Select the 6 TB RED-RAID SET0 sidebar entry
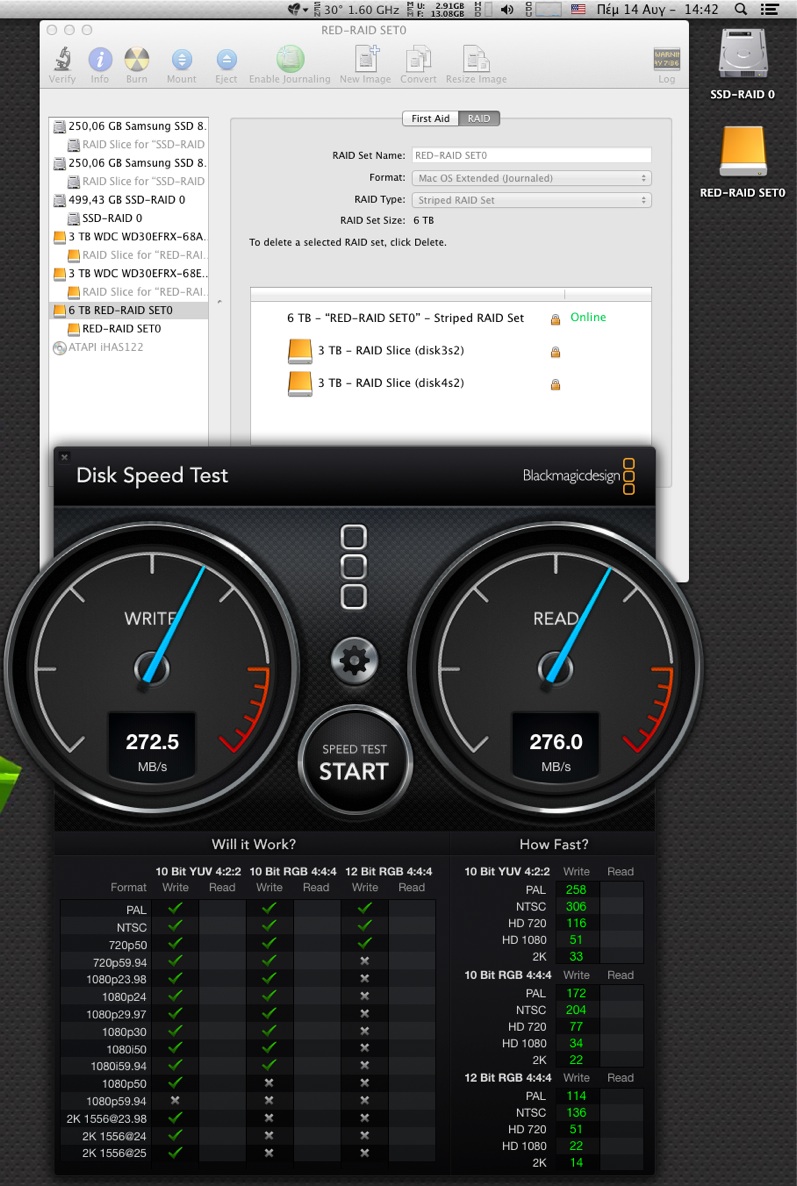Viewport: 797px width, 1186px height. (129, 310)
